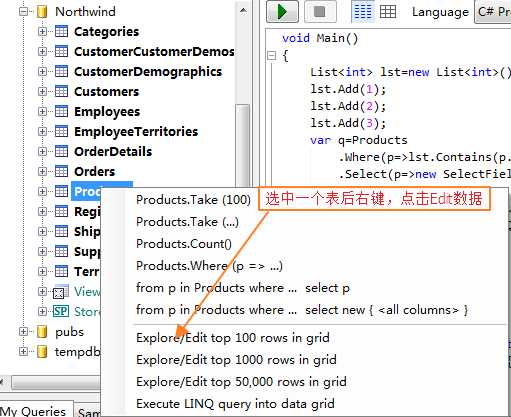This screenshot has height=417, width=511.
Task: Expand the Categories table node
Action: coord(42,32)
